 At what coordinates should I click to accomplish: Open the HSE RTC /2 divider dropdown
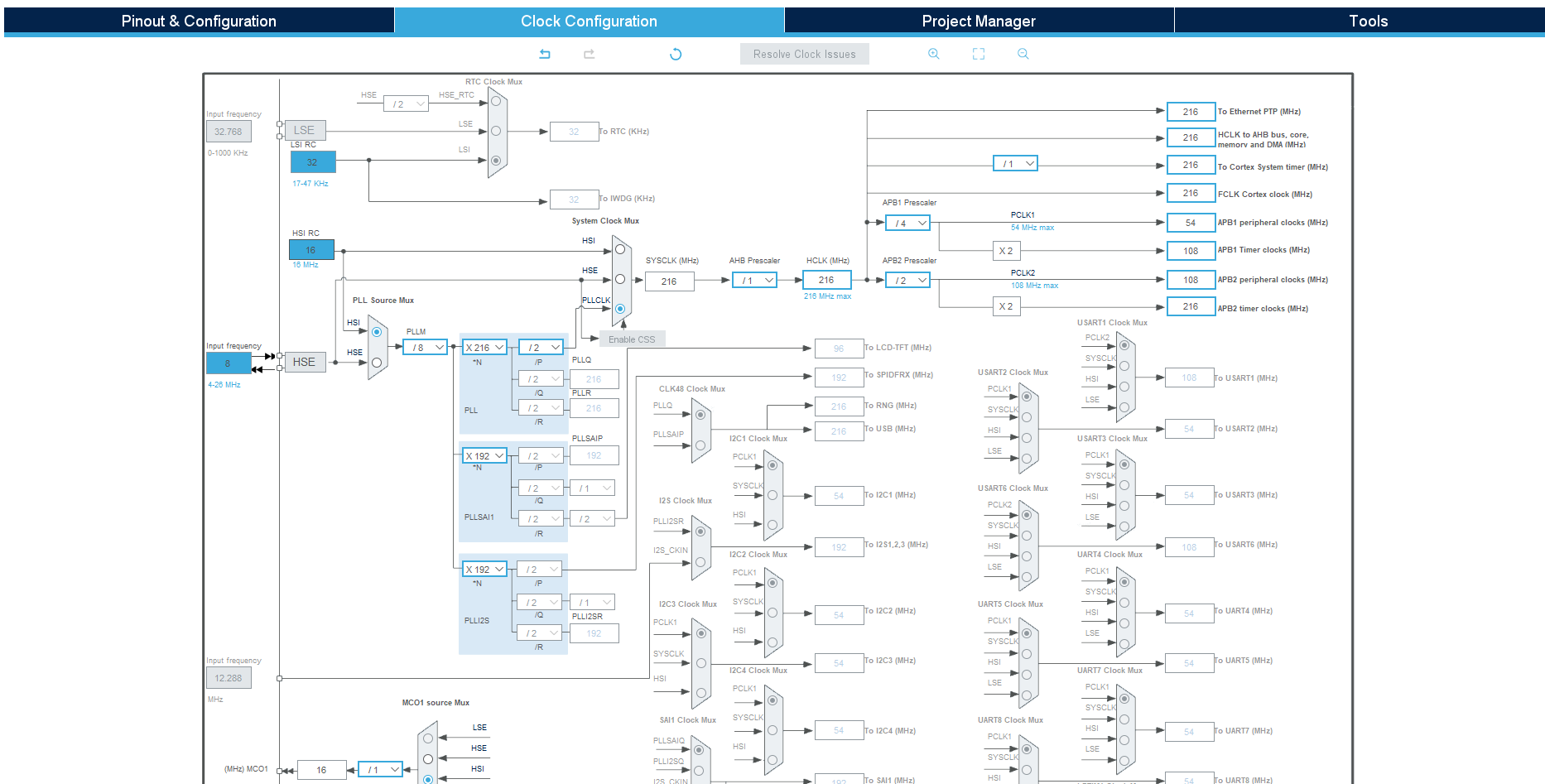coord(406,103)
